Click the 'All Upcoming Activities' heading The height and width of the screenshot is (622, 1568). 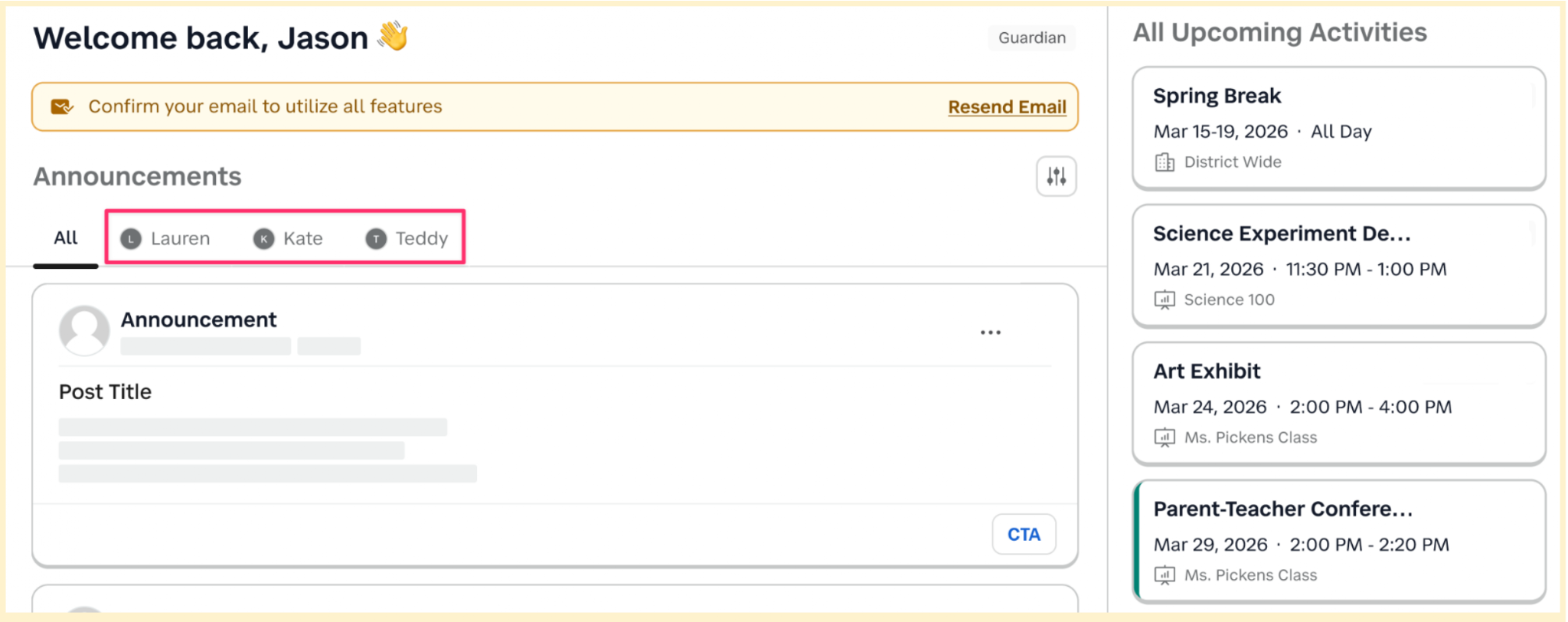pos(1280,32)
